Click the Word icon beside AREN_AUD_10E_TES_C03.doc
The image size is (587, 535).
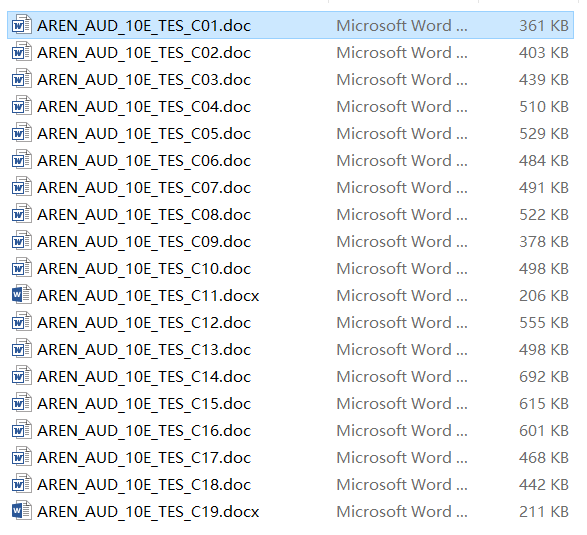tap(21, 79)
